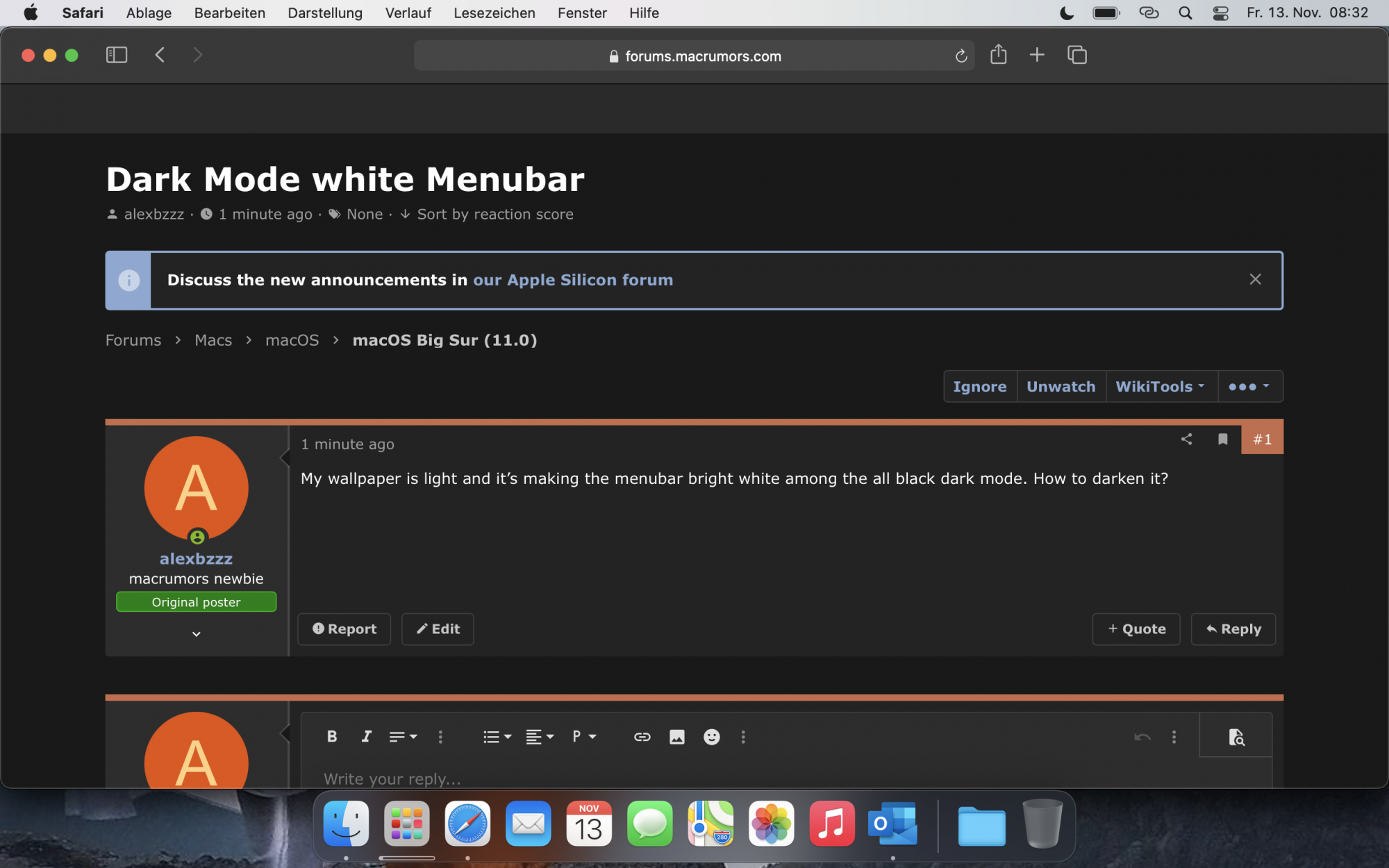Toggle italic formatting in reply editor
Viewport: 1389px width, 868px height.
point(366,737)
